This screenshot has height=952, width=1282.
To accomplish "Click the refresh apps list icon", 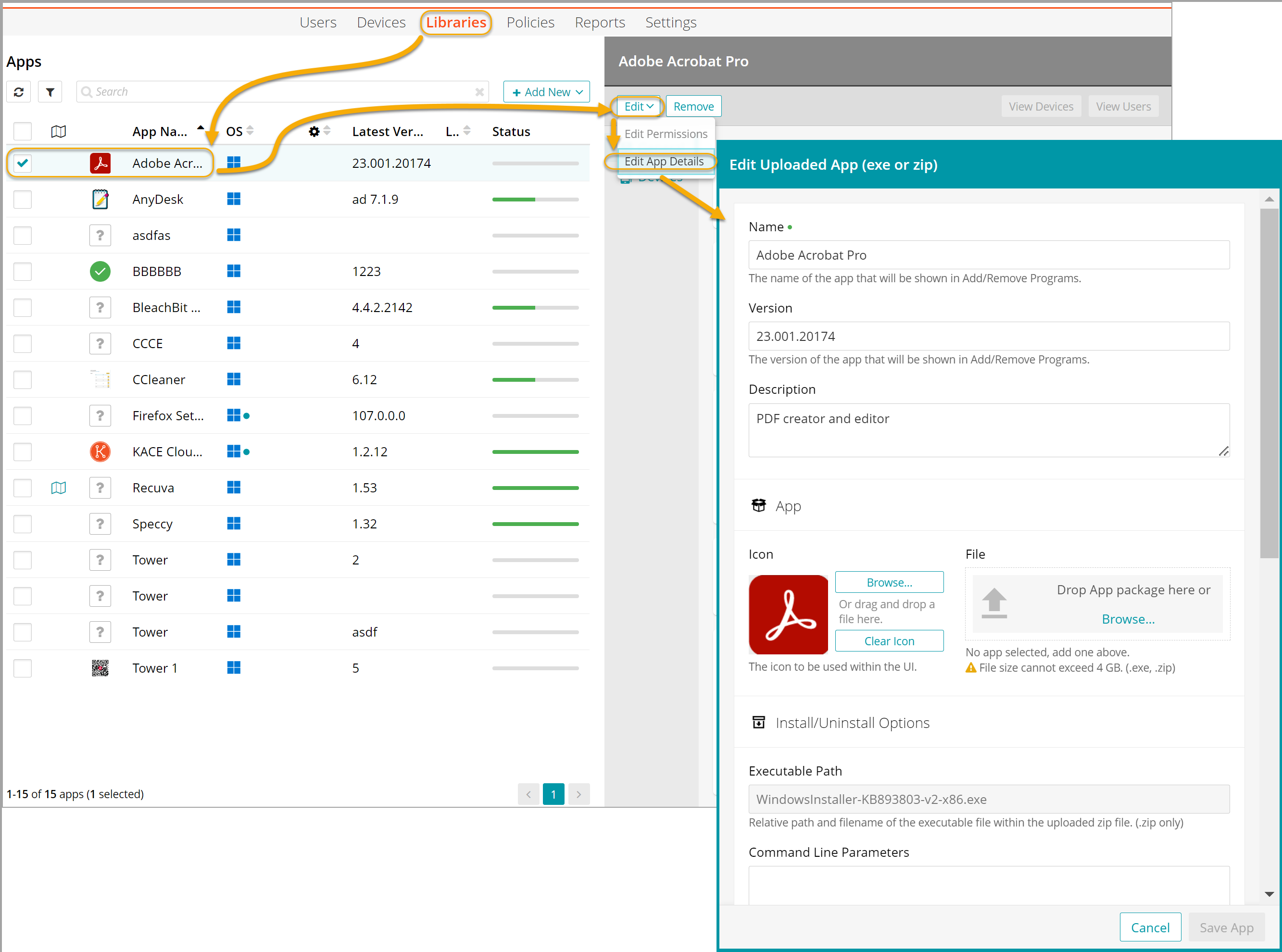I will click(x=18, y=92).
